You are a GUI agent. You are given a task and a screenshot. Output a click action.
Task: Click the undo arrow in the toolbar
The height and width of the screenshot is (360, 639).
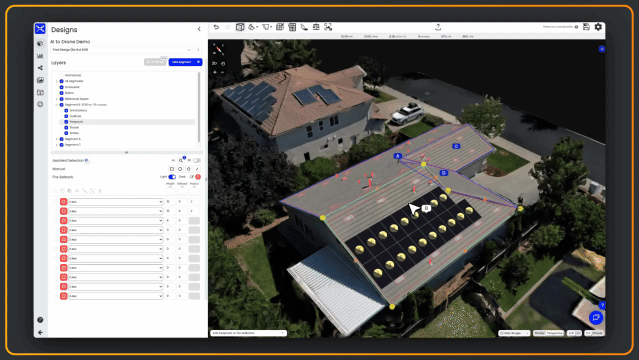click(x=216, y=27)
